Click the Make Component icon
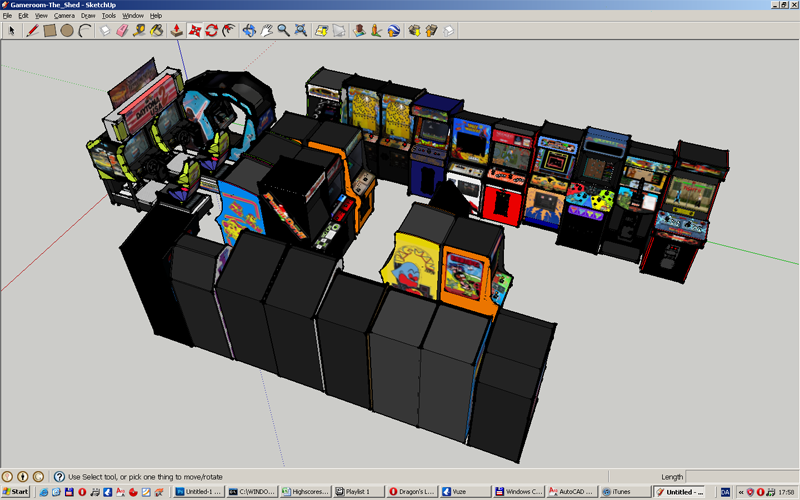This screenshot has width=800, height=500. click(105, 31)
